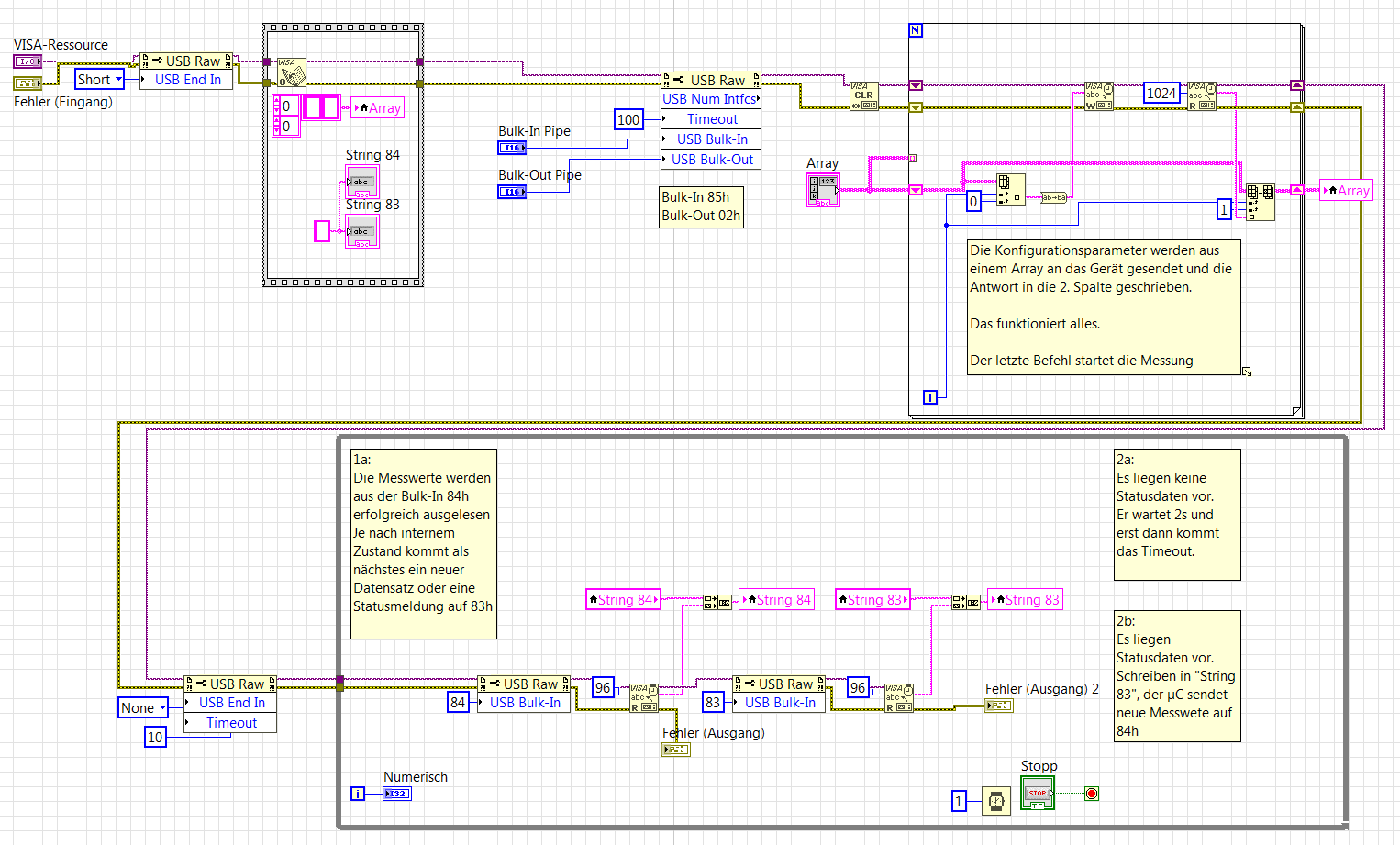This screenshot has height=845, width=1400.
Task: Click the Array local variable in the sequence frame
Action: click(x=378, y=108)
